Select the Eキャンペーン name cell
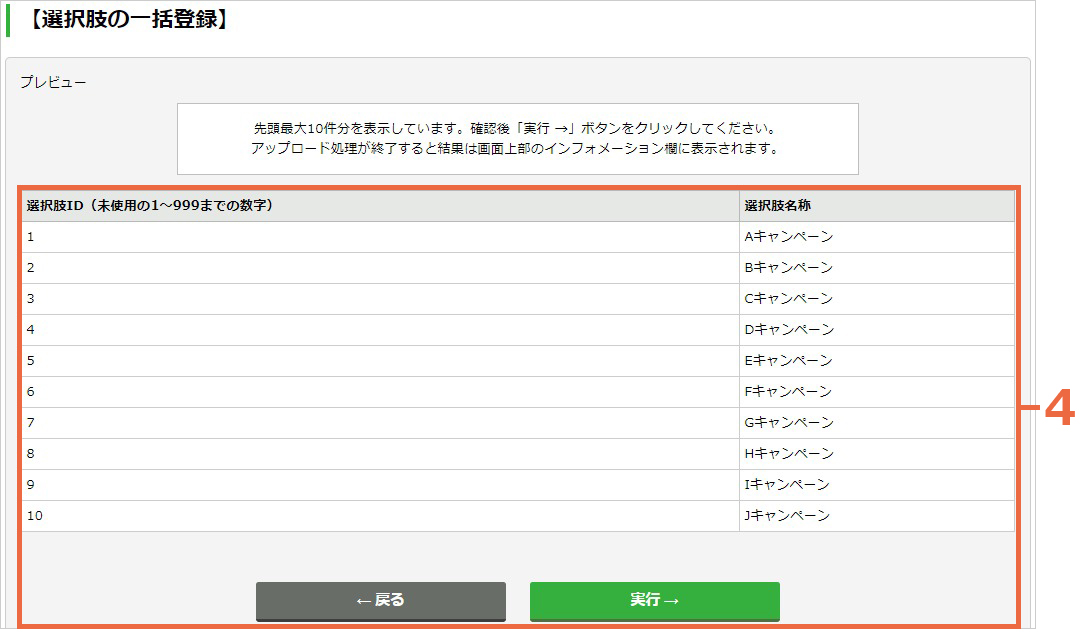1081x636 pixels. coord(876,361)
